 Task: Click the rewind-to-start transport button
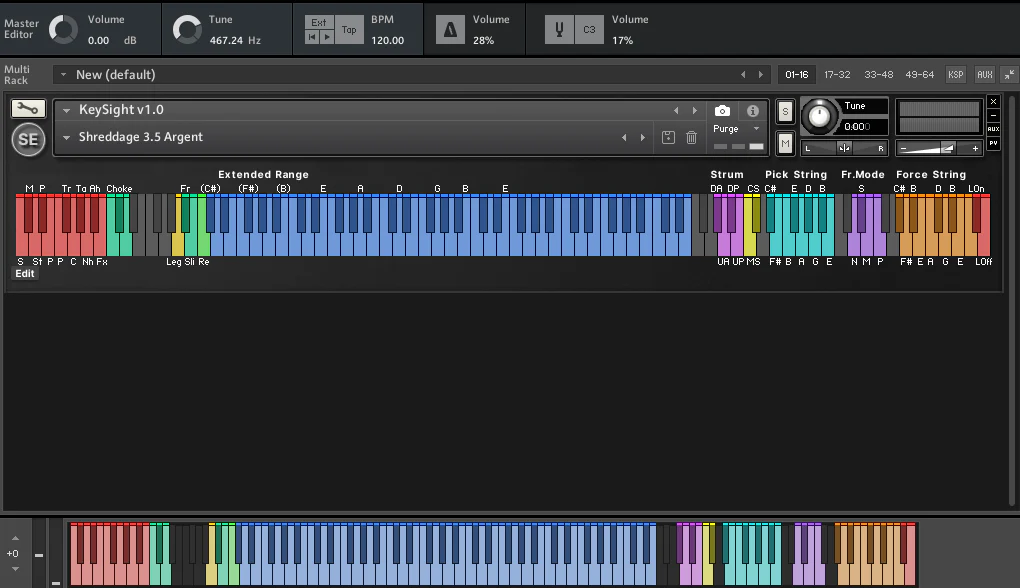pos(312,37)
